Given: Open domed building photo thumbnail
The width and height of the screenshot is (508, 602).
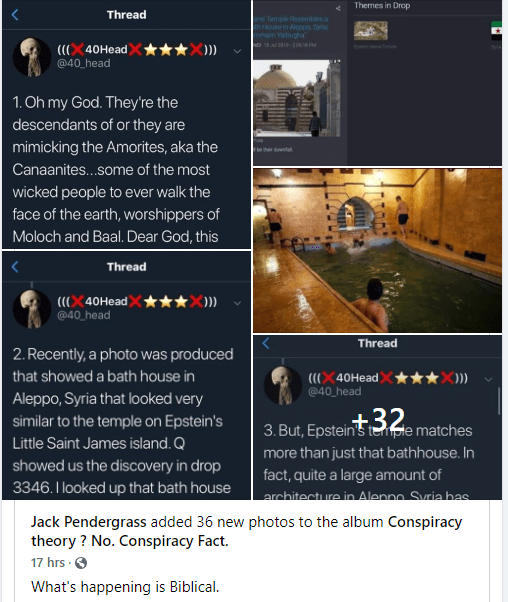Looking at the screenshot, I should (x=296, y=98).
